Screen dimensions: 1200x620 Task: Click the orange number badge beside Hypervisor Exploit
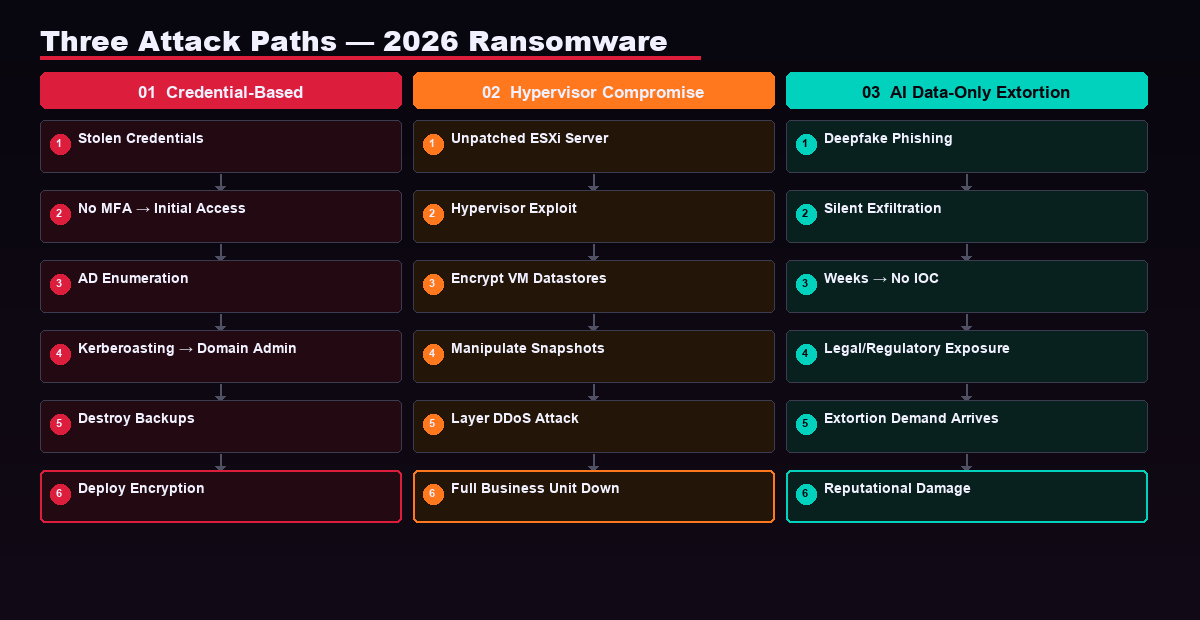433,214
